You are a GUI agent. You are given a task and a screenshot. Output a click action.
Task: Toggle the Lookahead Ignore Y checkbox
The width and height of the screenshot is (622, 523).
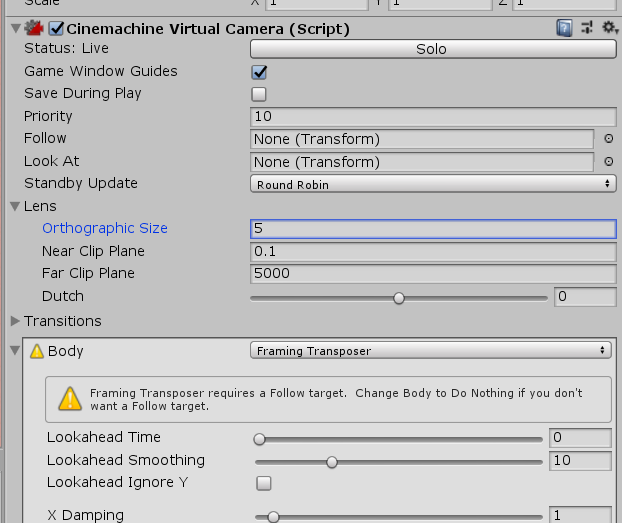(263, 483)
